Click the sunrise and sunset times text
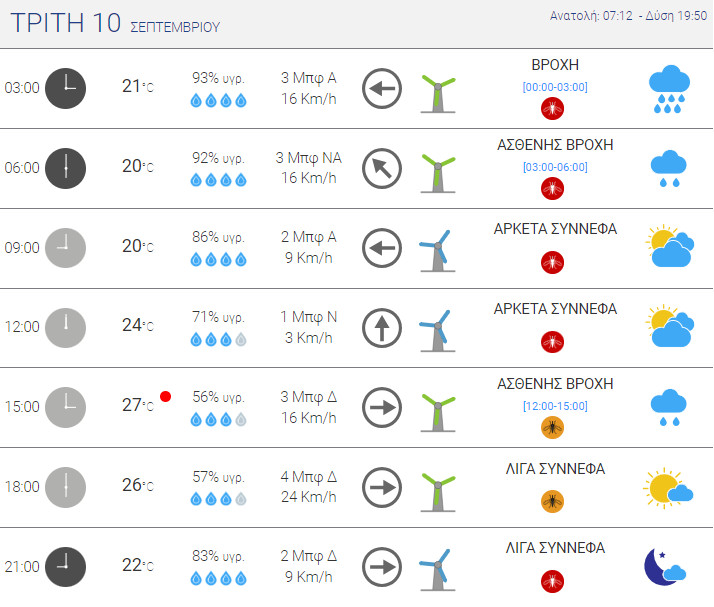This screenshot has width=714, height=607. (628, 16)
